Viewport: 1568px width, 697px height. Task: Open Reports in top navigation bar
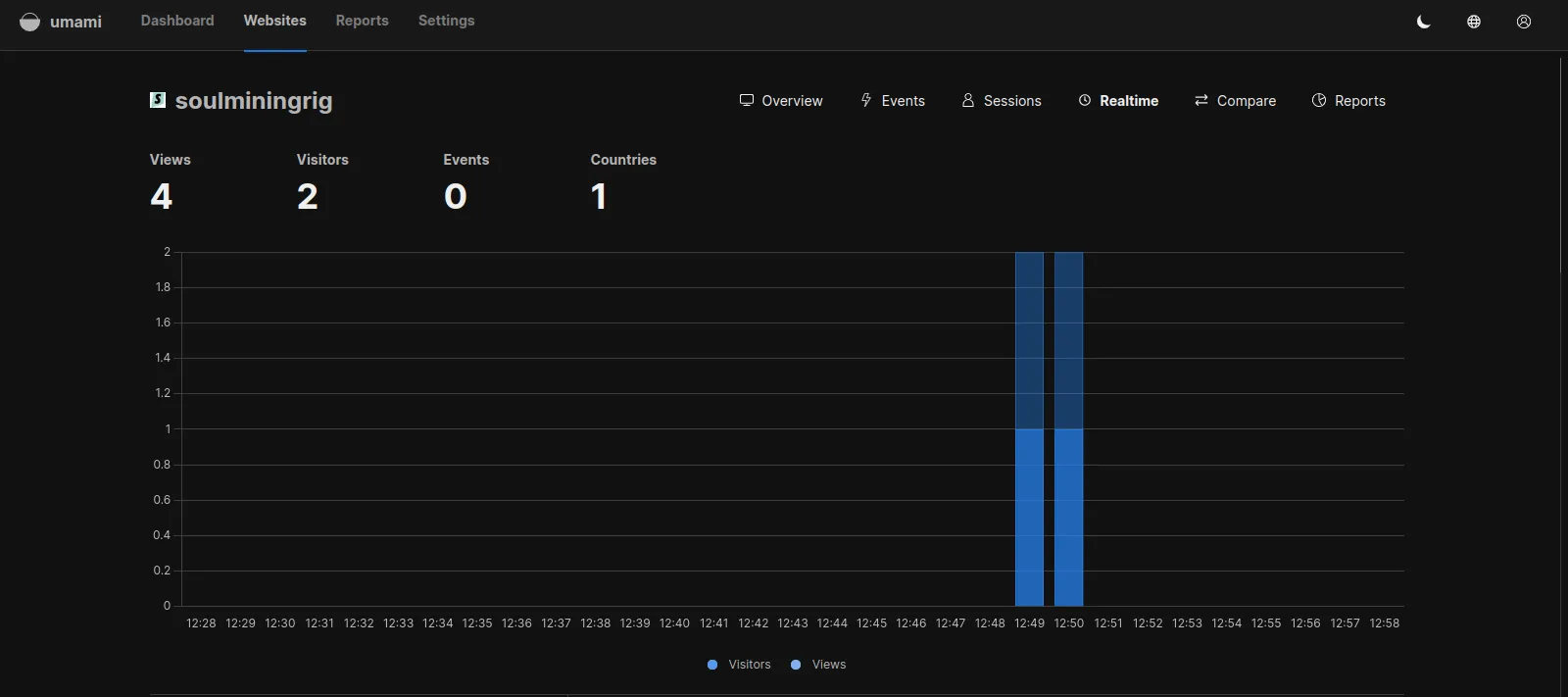[362, 21]
